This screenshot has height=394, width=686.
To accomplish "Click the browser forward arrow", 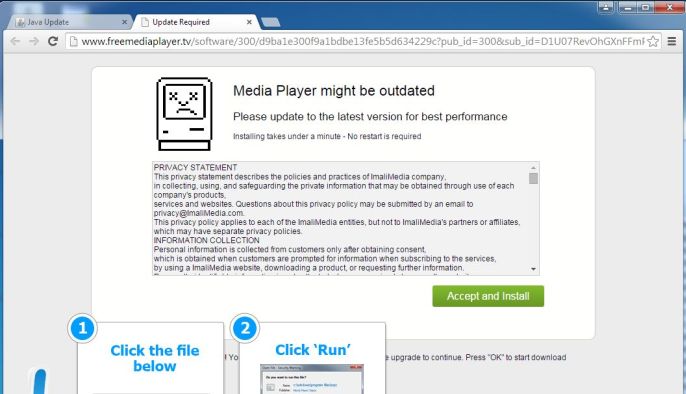I will (34, 41).
